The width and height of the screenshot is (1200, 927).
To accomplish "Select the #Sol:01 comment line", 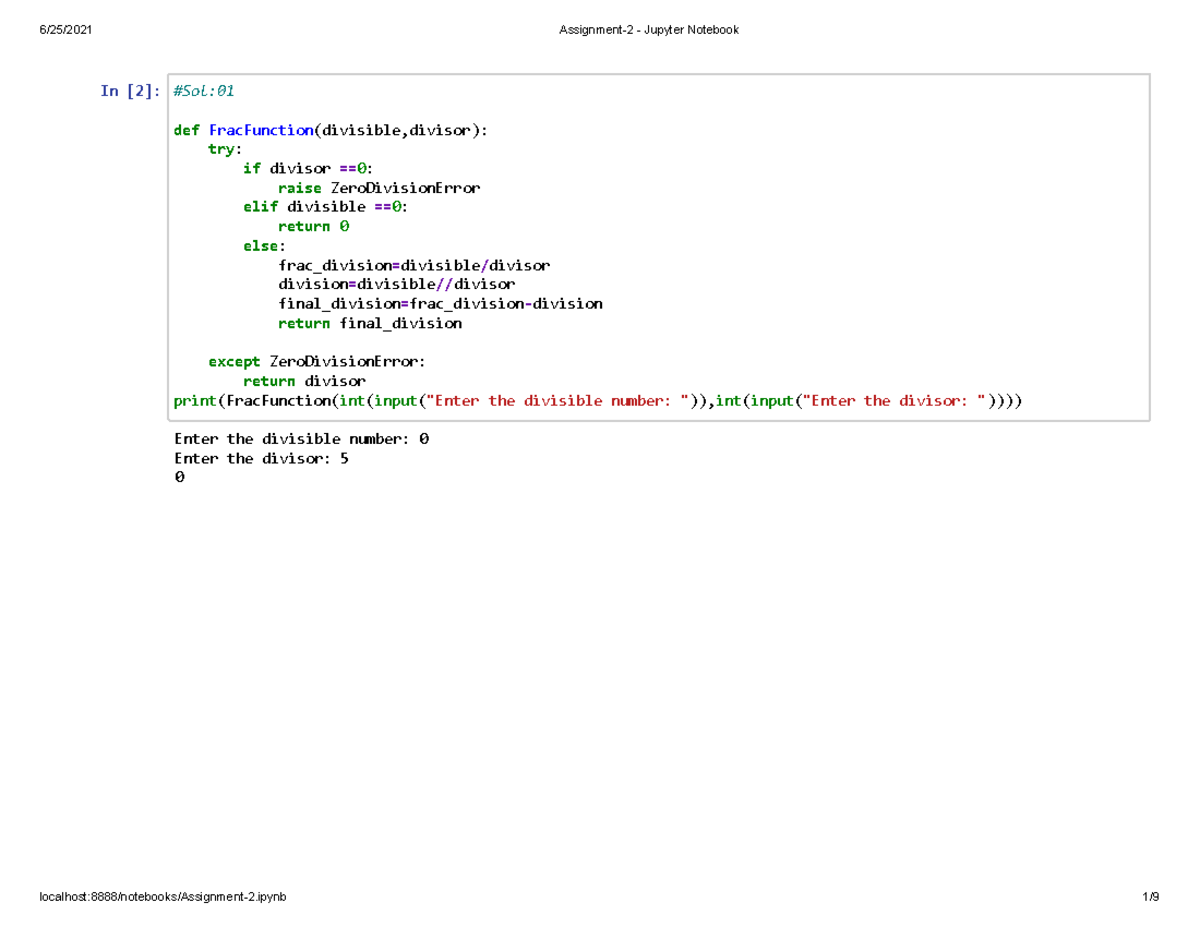I will point(203,90).
